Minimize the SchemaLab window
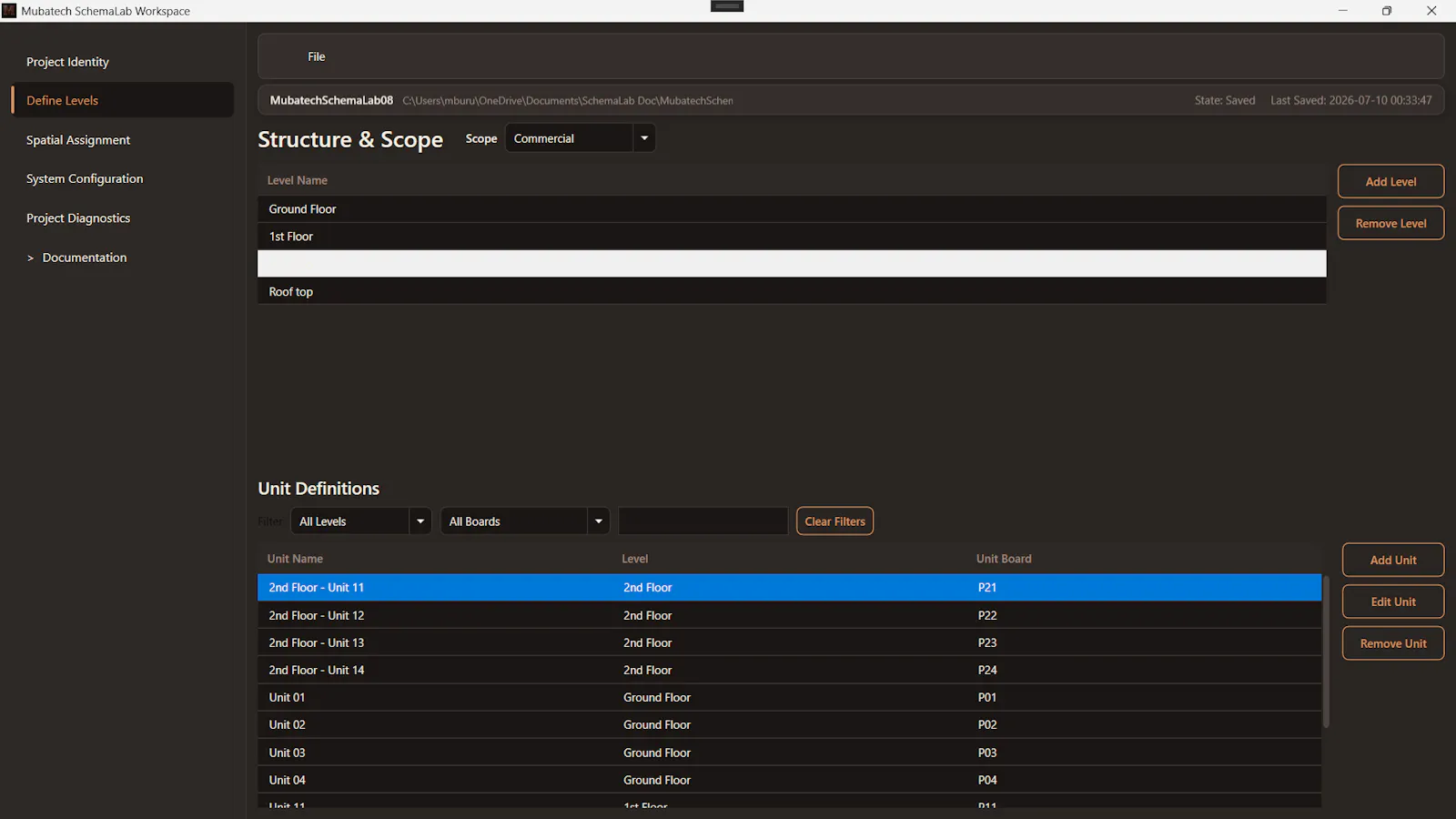1456x819 pixels. point(1342,11)
